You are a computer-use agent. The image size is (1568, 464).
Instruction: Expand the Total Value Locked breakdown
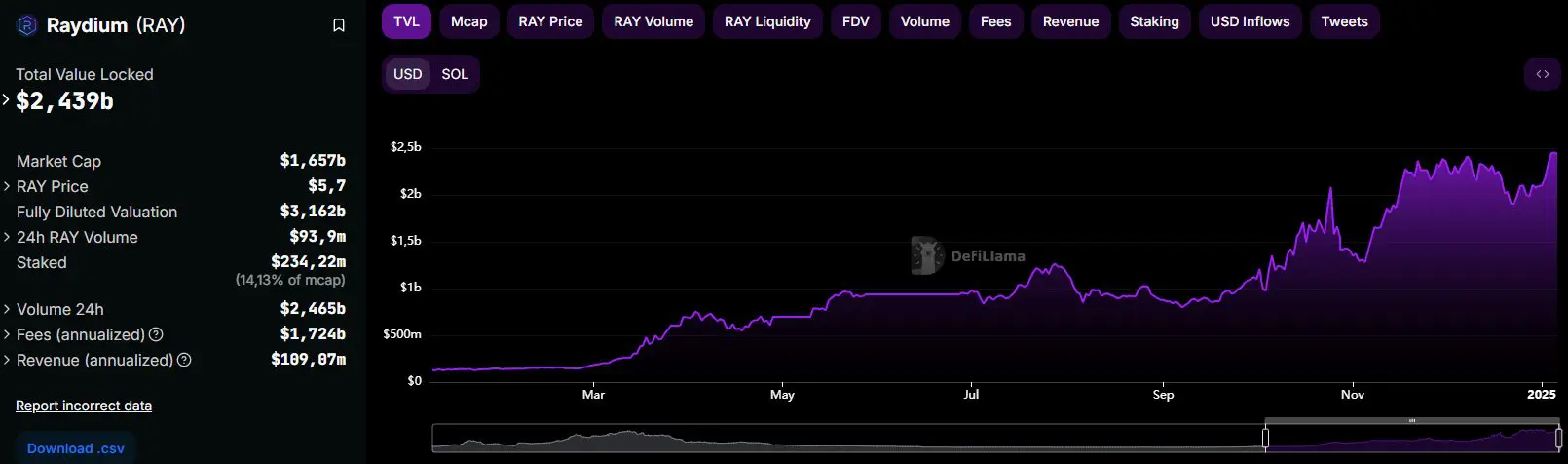point(6,100)
